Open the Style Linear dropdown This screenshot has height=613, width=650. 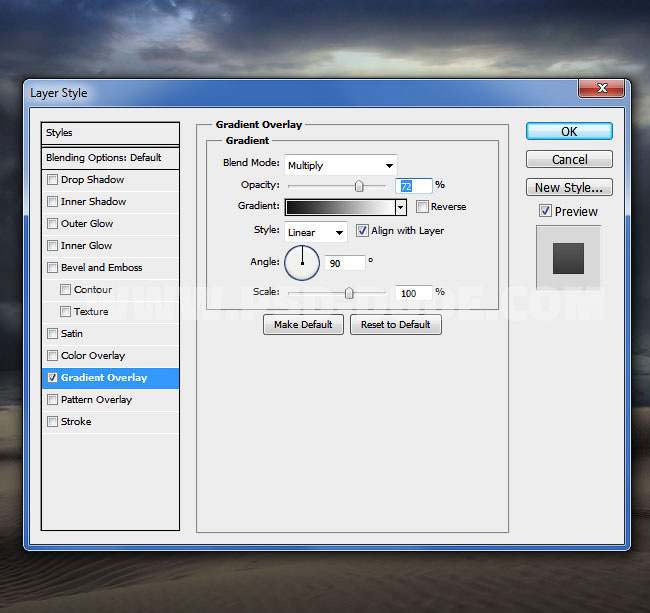[x=315, y=232]
